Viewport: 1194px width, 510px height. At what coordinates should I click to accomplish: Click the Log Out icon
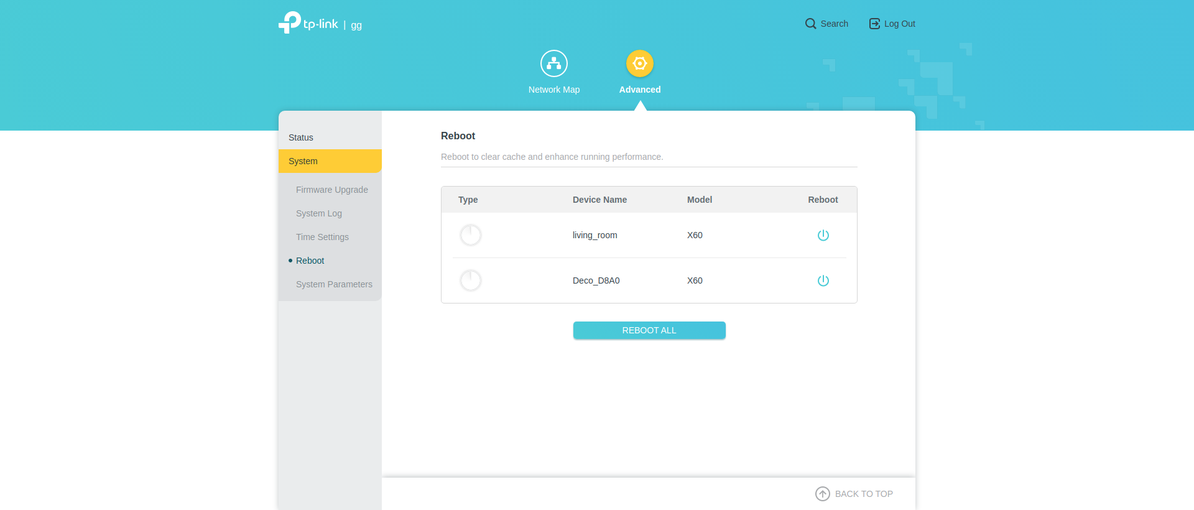(x=874, y=24)
